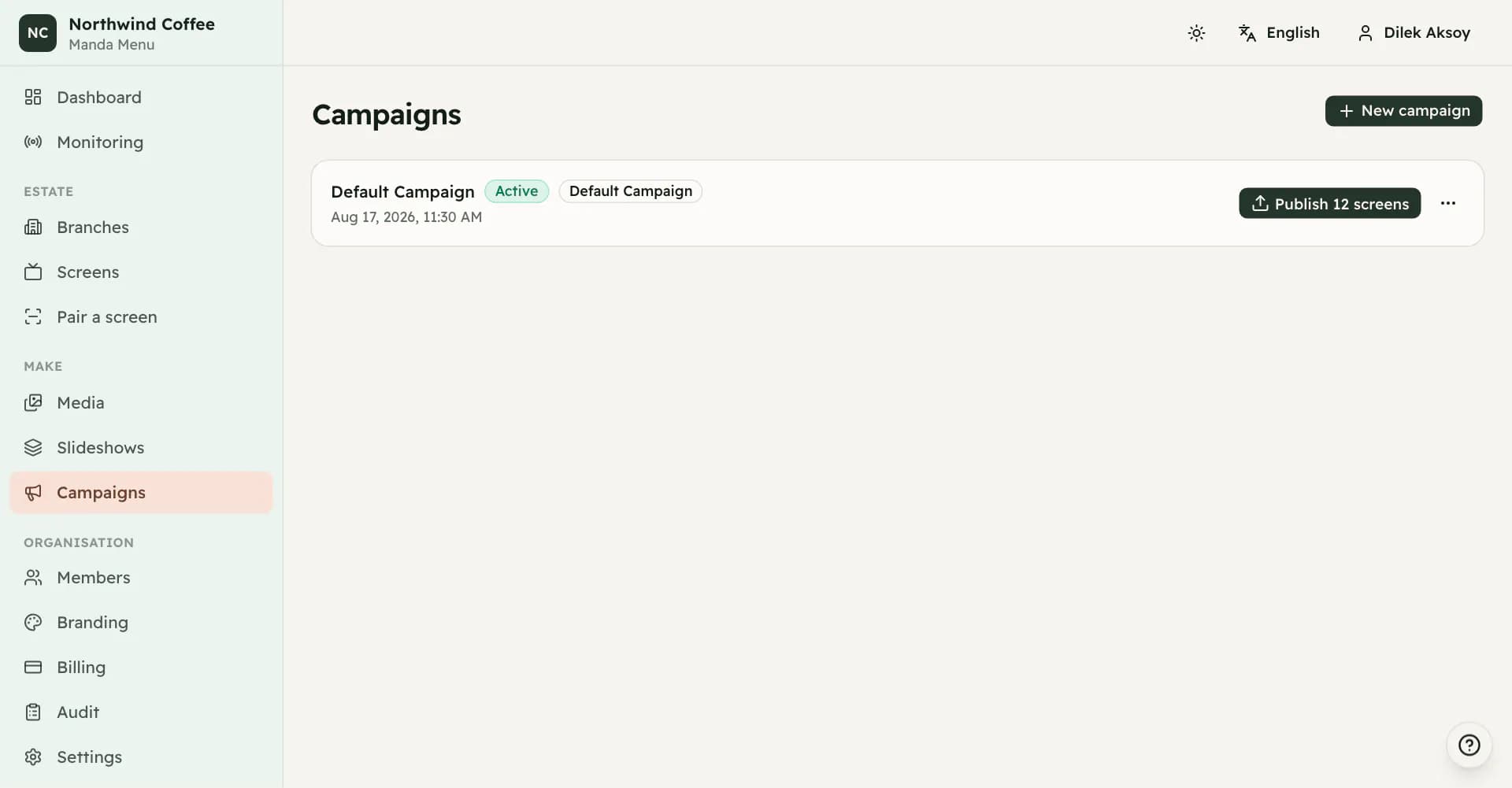Click the plus icon on New campaign
Screen dimensions: 1512x788
(x=1347, y=111)
